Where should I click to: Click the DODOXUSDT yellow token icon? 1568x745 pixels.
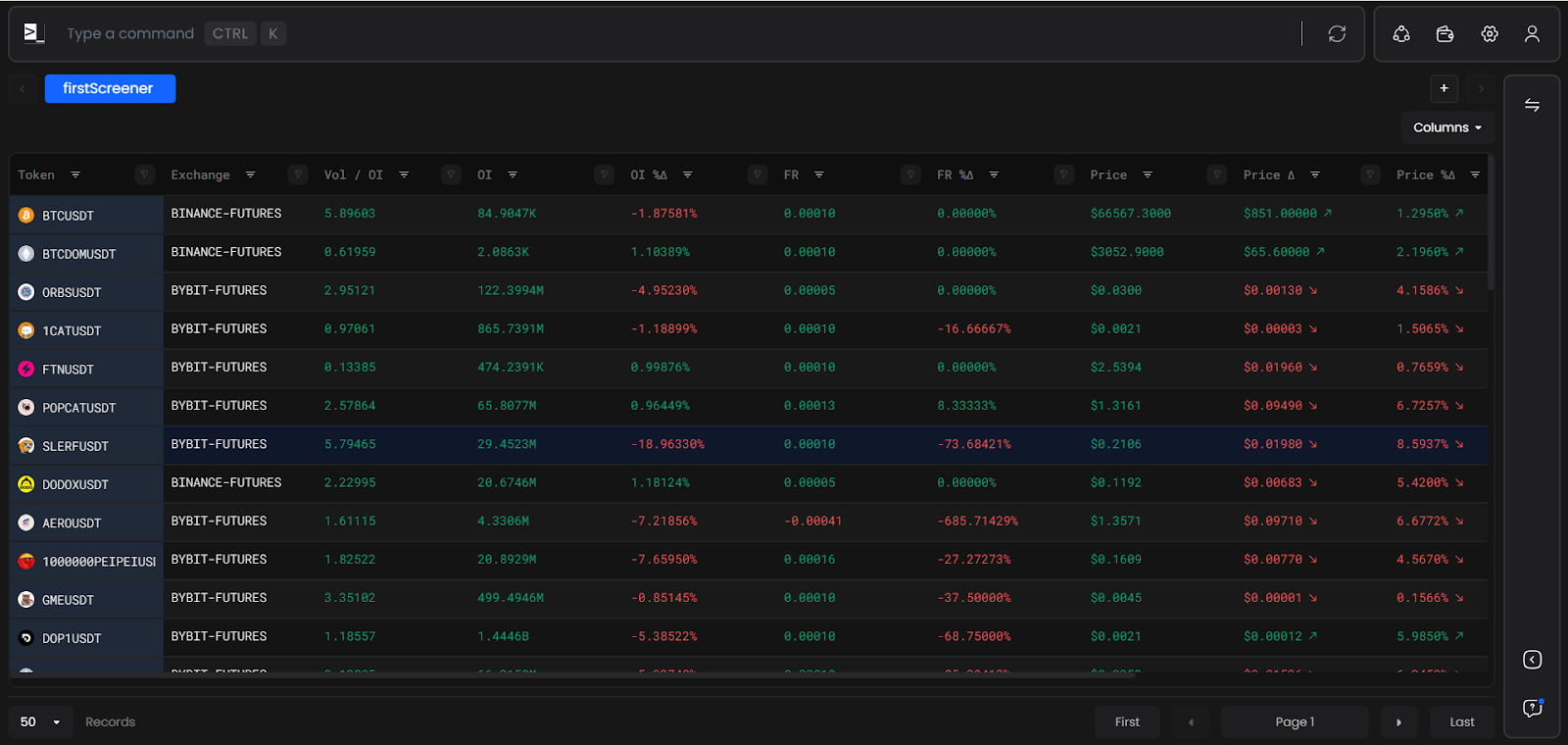pos(26,484)
